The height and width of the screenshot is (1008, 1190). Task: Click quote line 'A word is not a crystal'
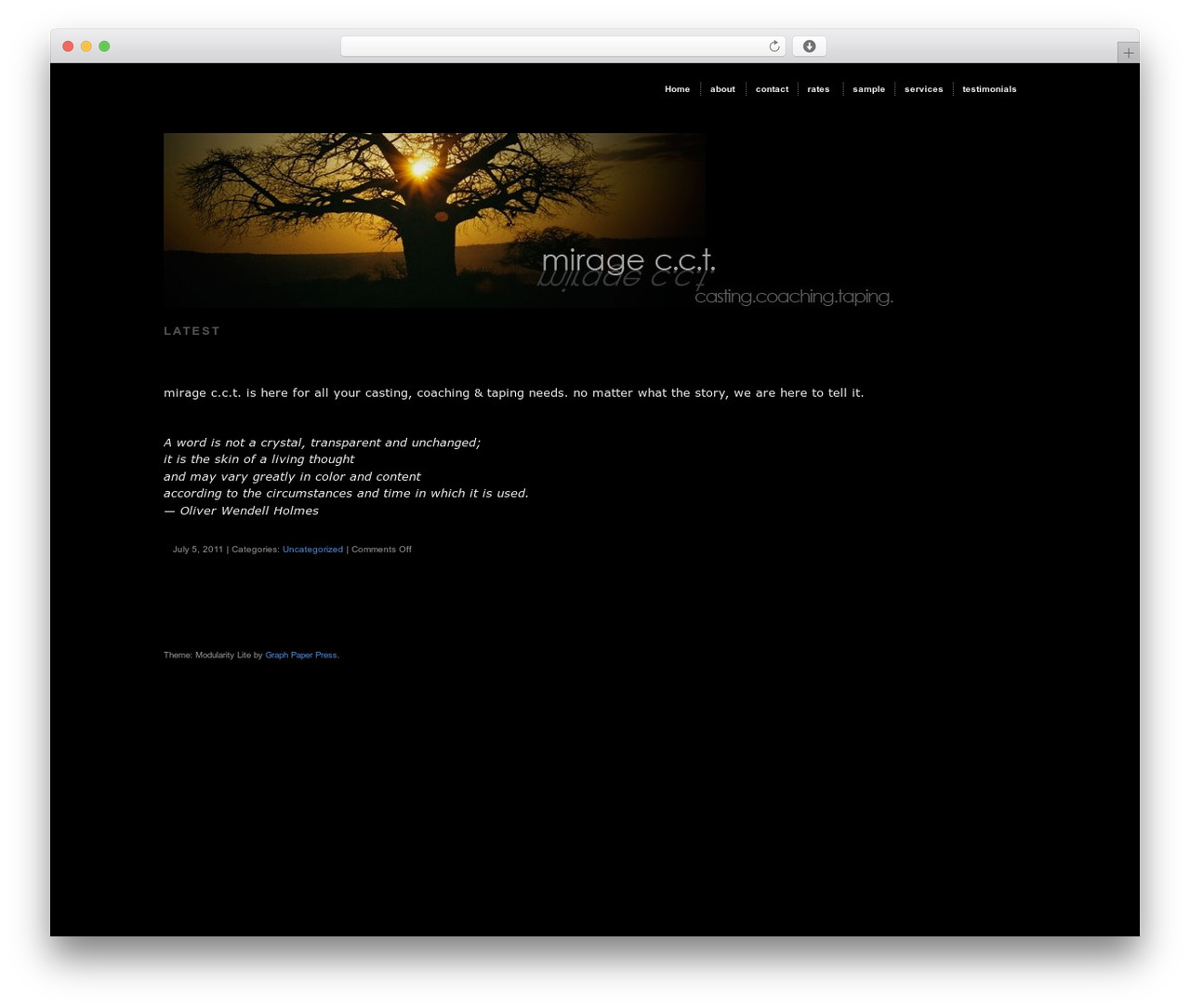coord(322,443)
